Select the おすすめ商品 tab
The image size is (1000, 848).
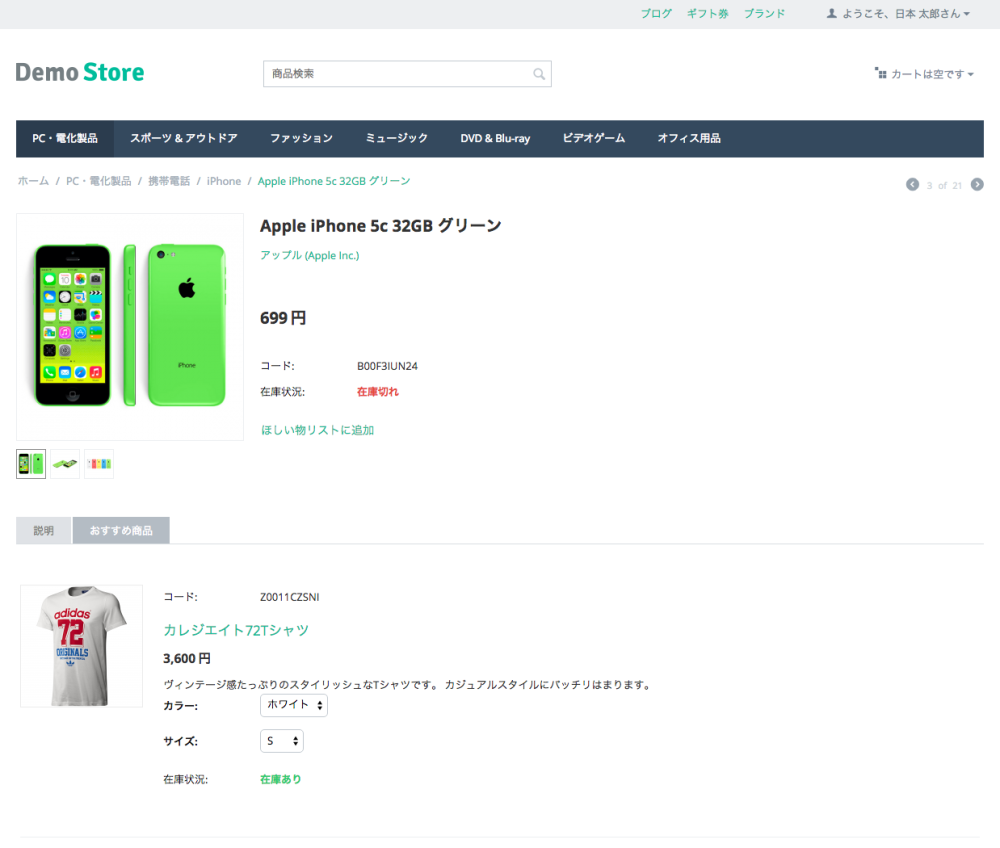[x=121, y=530]
